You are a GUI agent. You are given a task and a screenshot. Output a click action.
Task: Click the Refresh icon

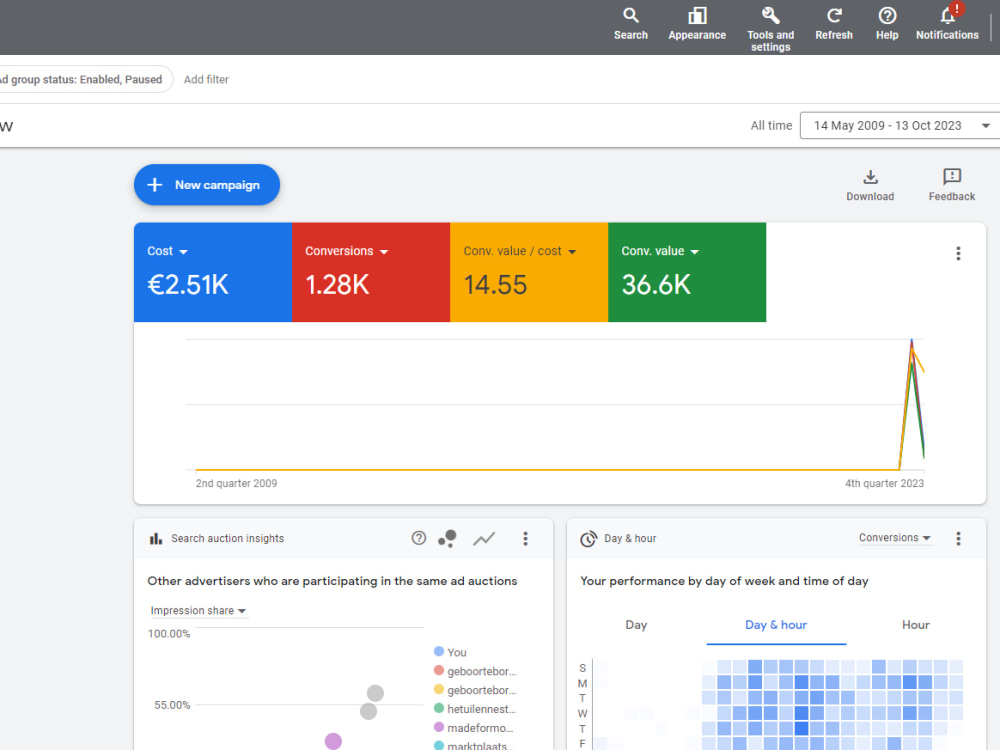coord(833,16)
